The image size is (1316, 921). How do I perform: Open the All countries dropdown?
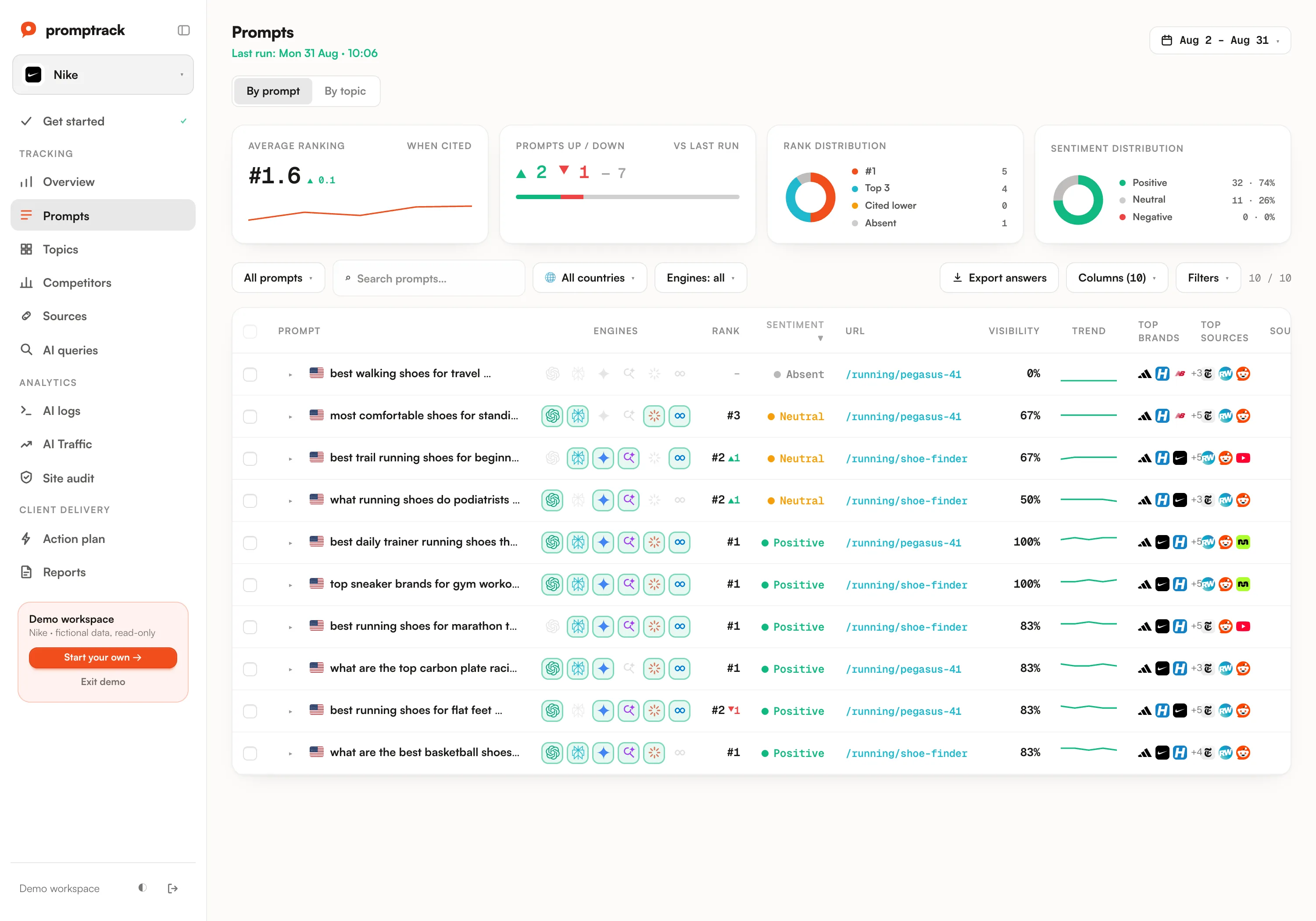pos(590,278)
